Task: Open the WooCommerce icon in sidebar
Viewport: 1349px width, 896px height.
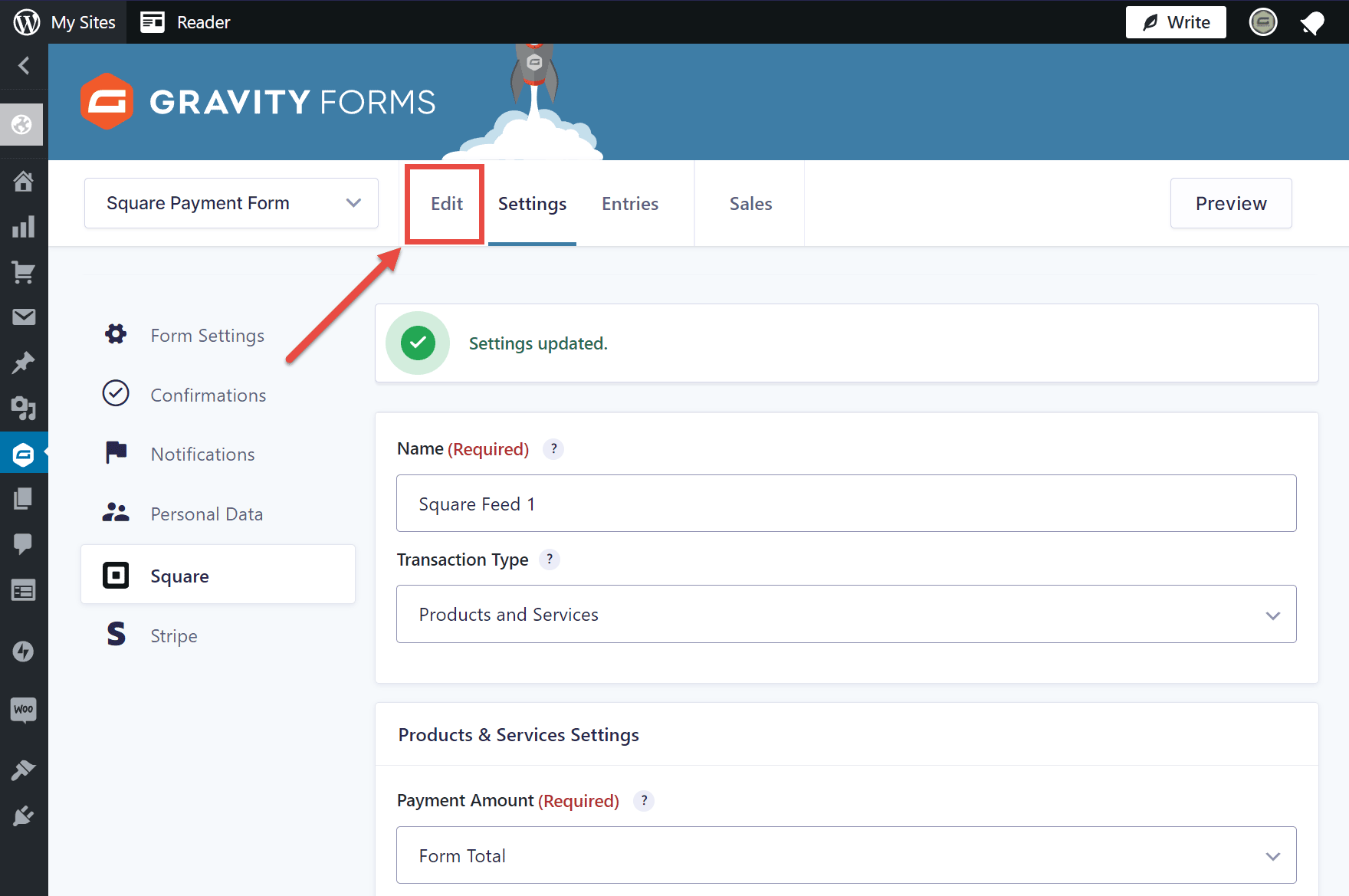Action: click(x=23, y=709)
